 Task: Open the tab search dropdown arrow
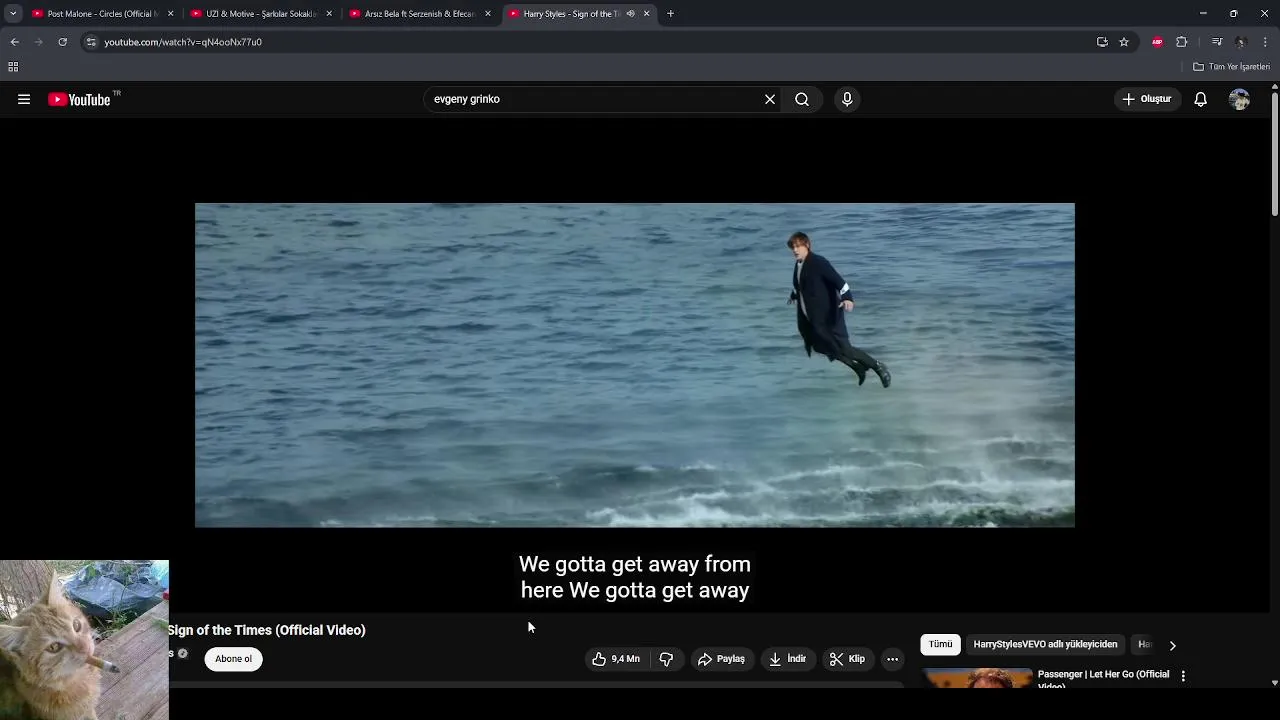click(13, 14)
